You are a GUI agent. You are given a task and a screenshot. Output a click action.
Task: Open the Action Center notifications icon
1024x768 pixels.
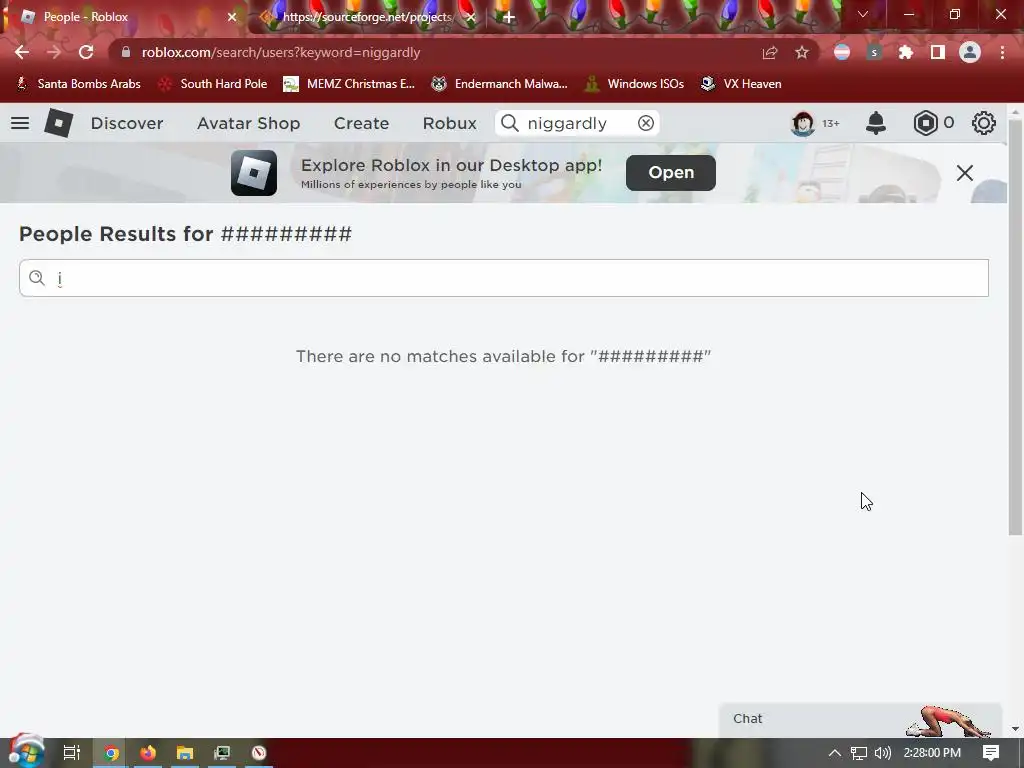[x=991, y=753]
